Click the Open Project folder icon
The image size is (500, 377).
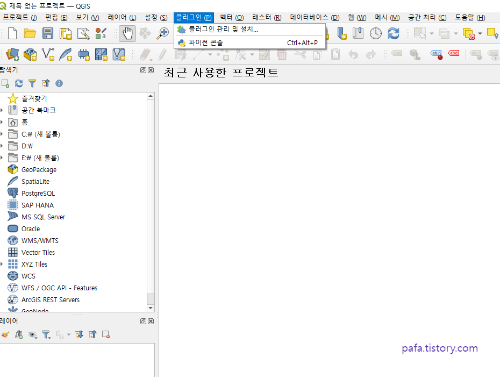(x=30, y=33)
